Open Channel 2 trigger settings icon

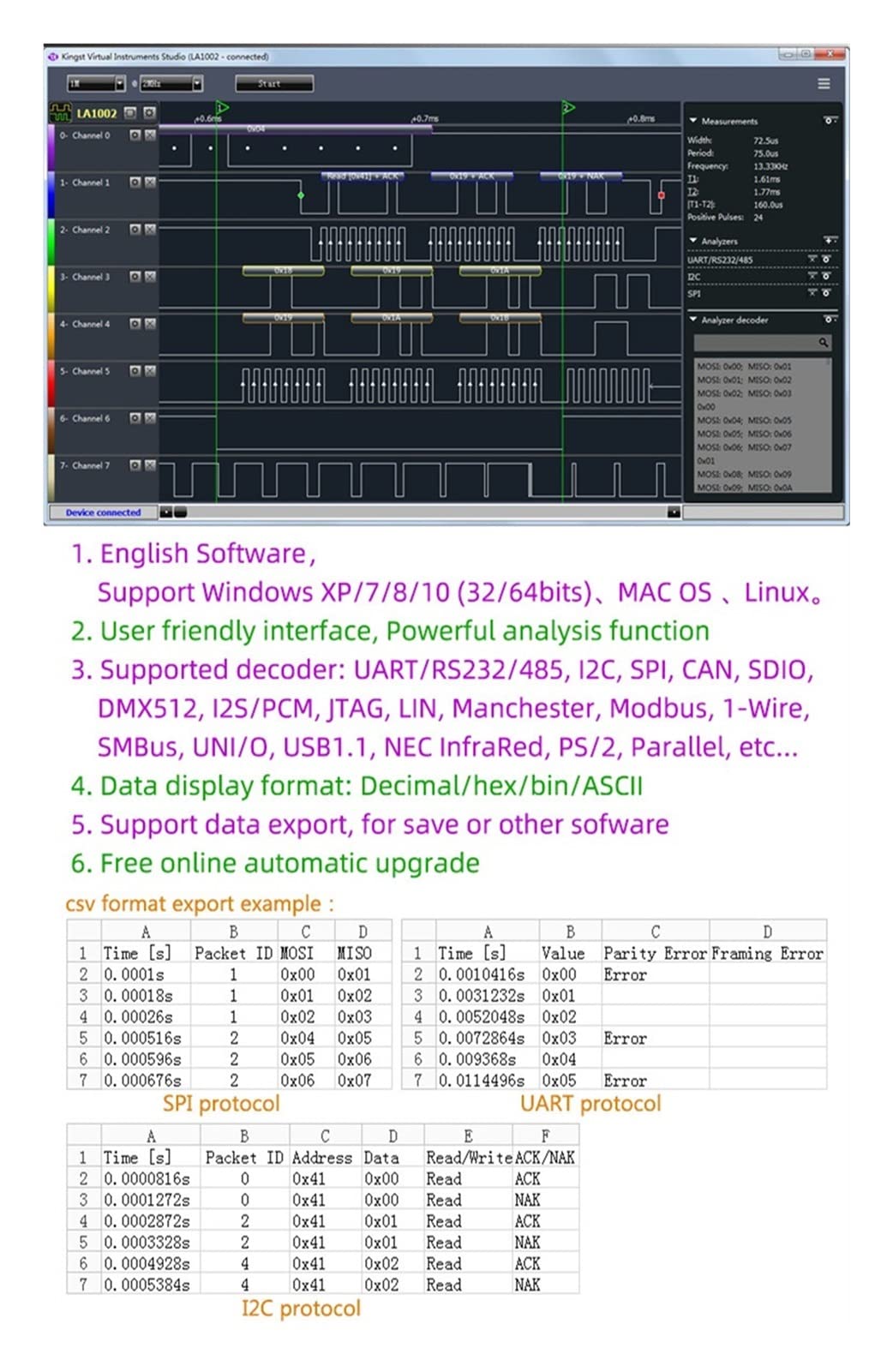[135, 230]
